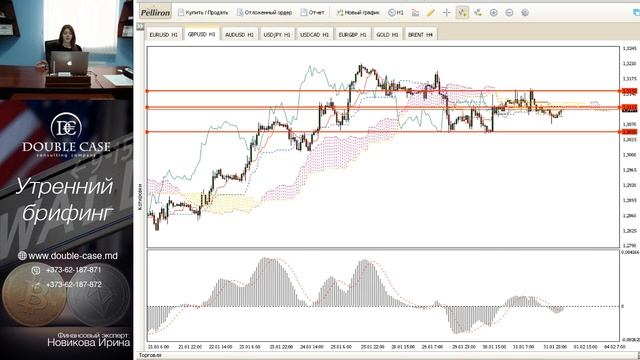Viewport: 640px width, 360px height.
Task: Collapse the side panel with the double arrow
Action: [x=140, y=27]
